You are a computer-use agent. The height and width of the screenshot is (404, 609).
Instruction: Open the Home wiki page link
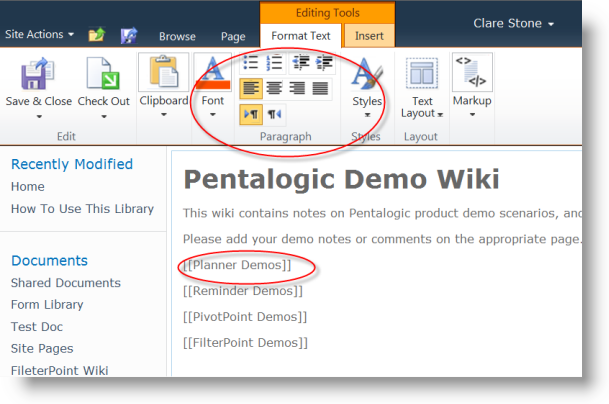[28, 186]
